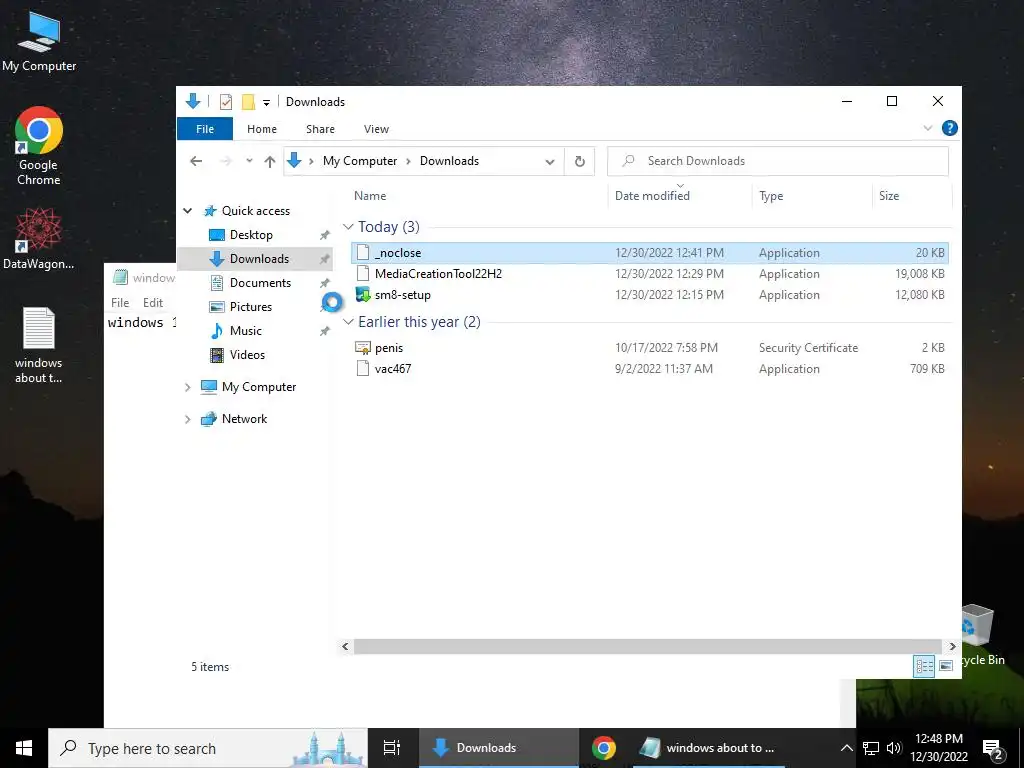This screenshot has width=1024, height=768.
Task: Show hidden system tray icons
Action: (846, 748)
